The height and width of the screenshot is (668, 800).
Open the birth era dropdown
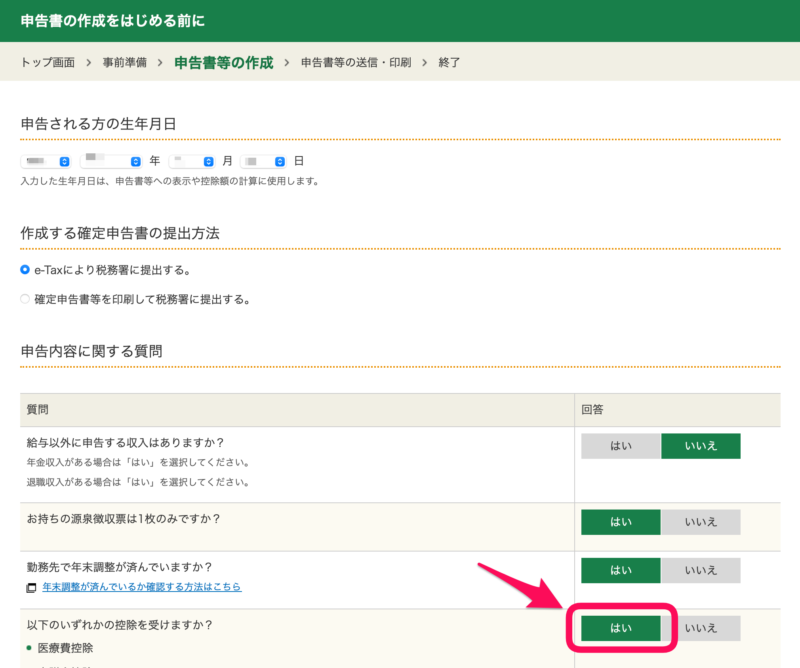click(46, 161)
